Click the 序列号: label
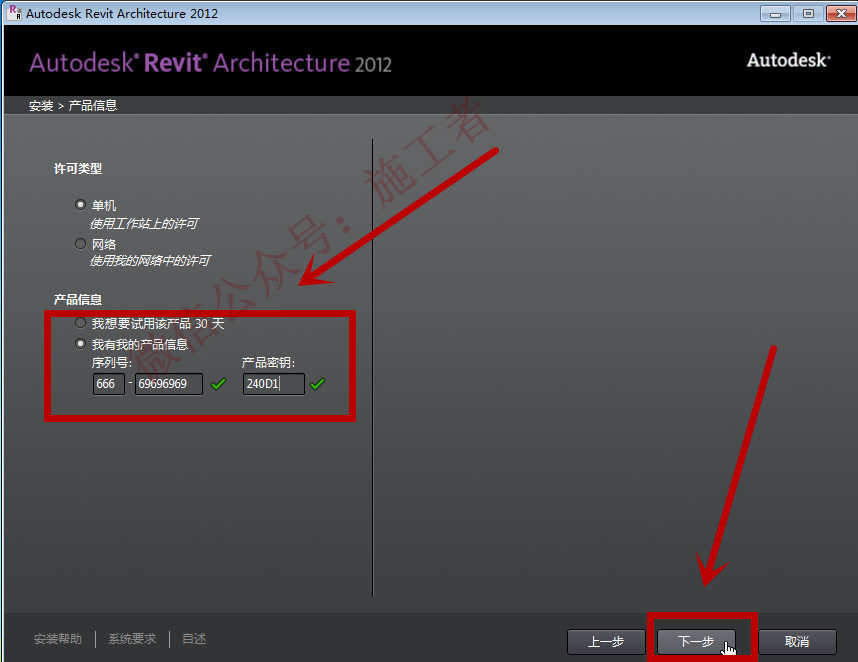This screenshot has height=662, width=858. pyautogui.click(x=112, y=363)
